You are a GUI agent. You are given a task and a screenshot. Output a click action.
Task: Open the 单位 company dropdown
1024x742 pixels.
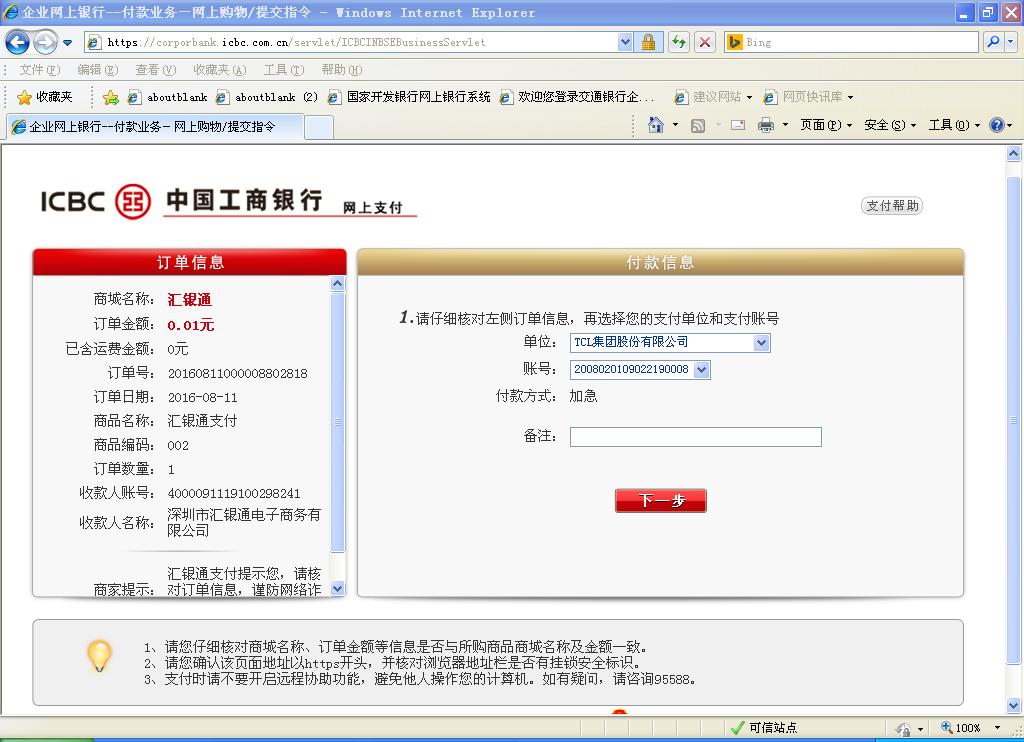coord(670,342)
